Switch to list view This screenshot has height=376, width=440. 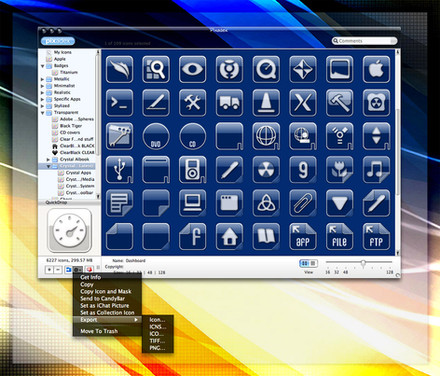tap(313, 263)
